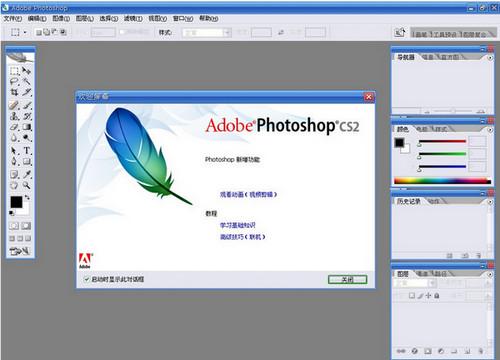The image size is (500, 360).
Task: Click add layer style icon in Layers panel
Action: [x=415, y=351]
